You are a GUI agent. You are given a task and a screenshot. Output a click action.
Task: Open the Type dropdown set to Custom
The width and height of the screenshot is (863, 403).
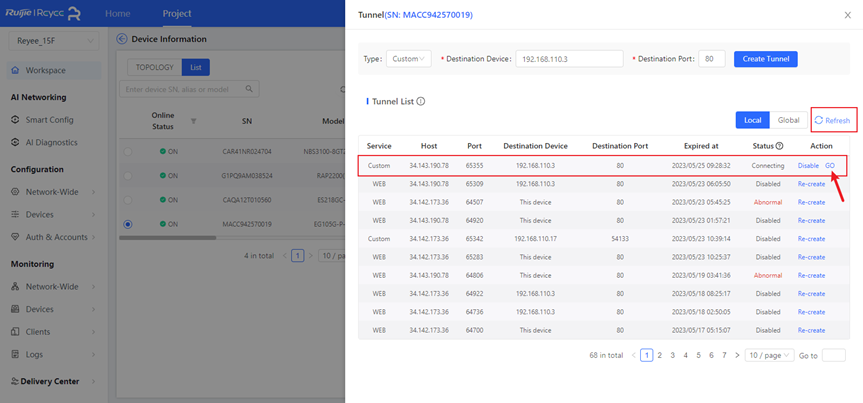click(x=409, y=59)
